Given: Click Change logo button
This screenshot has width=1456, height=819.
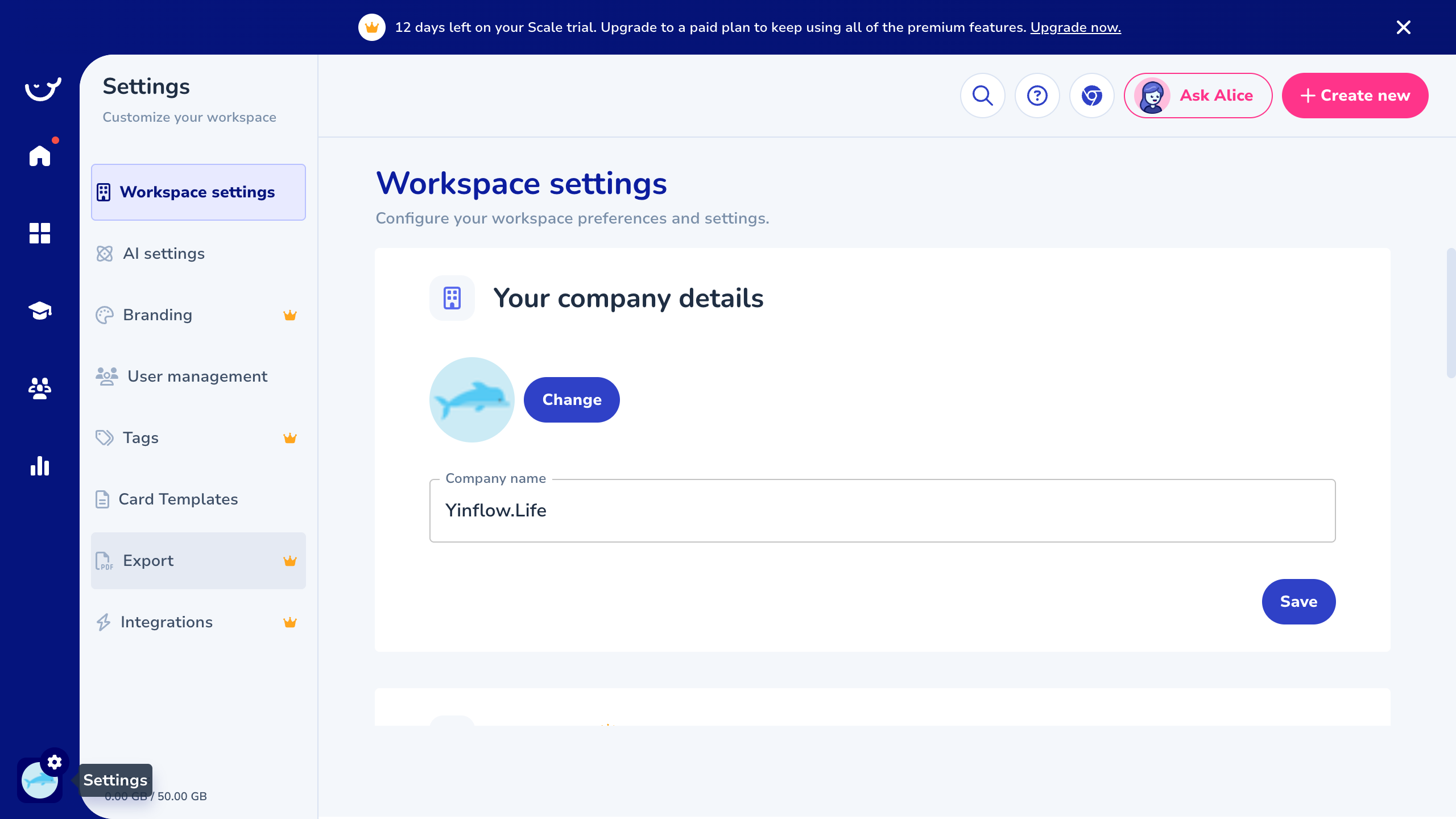Looking at the screenshot, I should (x=572, y=400).
